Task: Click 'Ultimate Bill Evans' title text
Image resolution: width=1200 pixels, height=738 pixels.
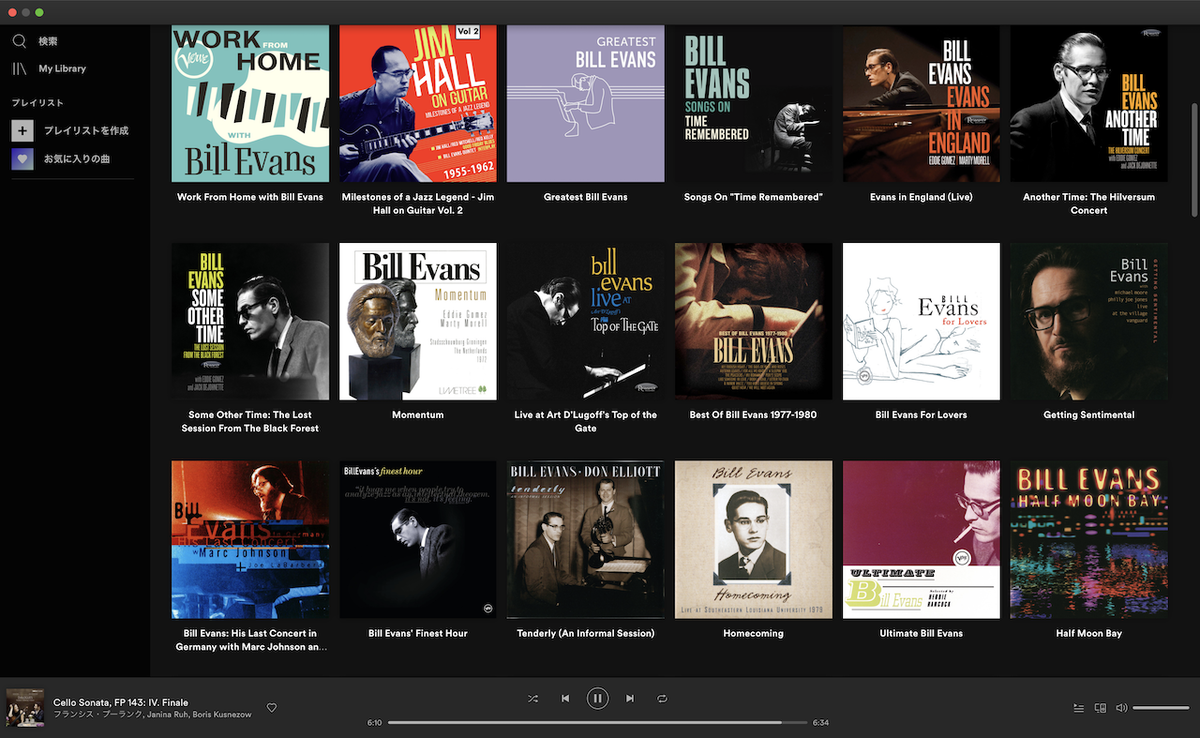Action: [921, 633]
